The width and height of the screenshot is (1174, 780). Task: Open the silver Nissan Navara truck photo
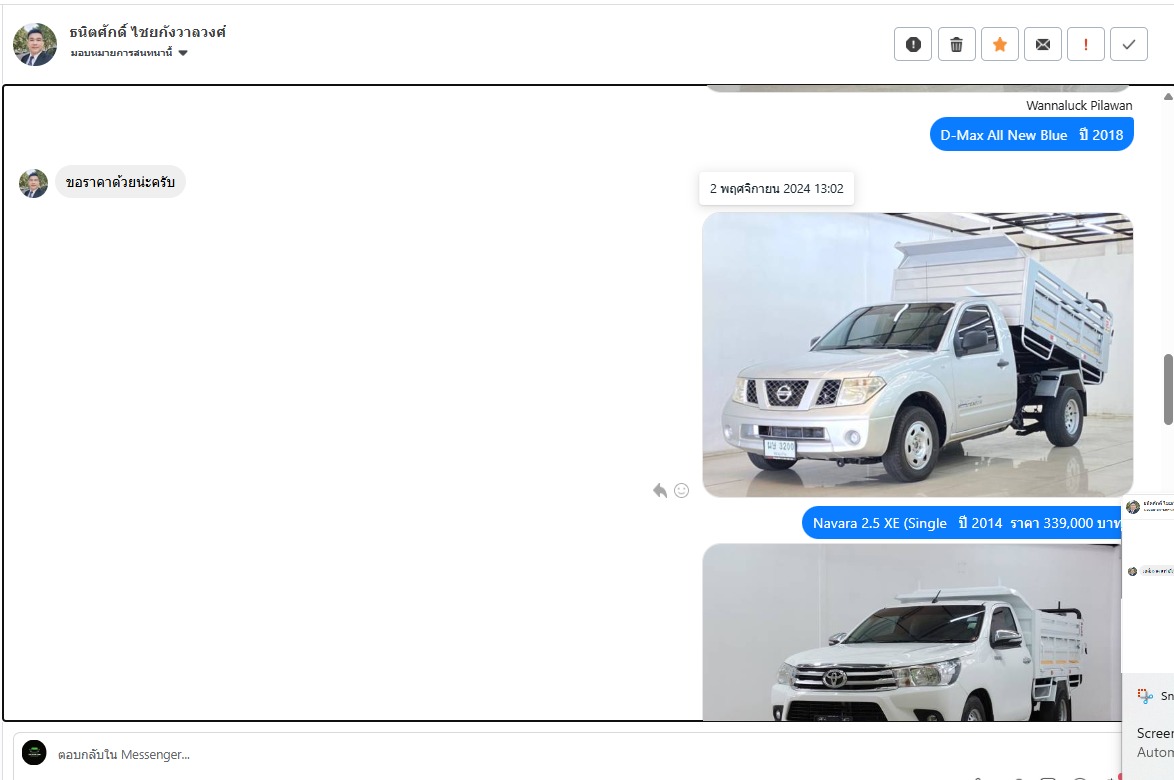917,355
